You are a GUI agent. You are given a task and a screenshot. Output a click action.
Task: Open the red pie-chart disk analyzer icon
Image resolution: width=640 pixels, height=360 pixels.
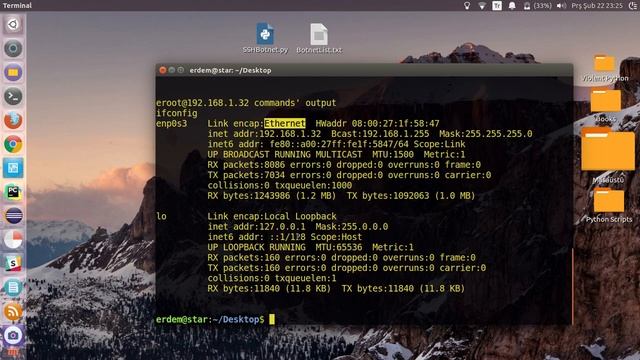13,240
